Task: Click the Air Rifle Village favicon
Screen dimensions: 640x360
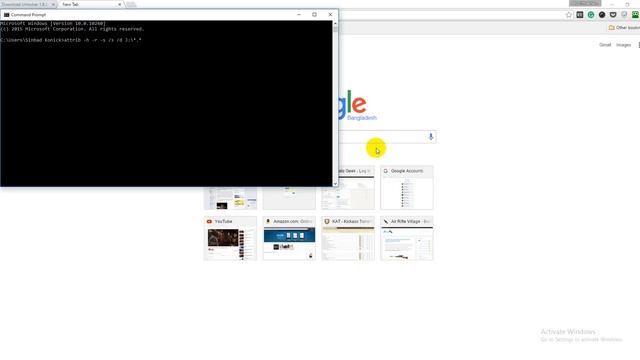Action: click(x=386, y=221)
